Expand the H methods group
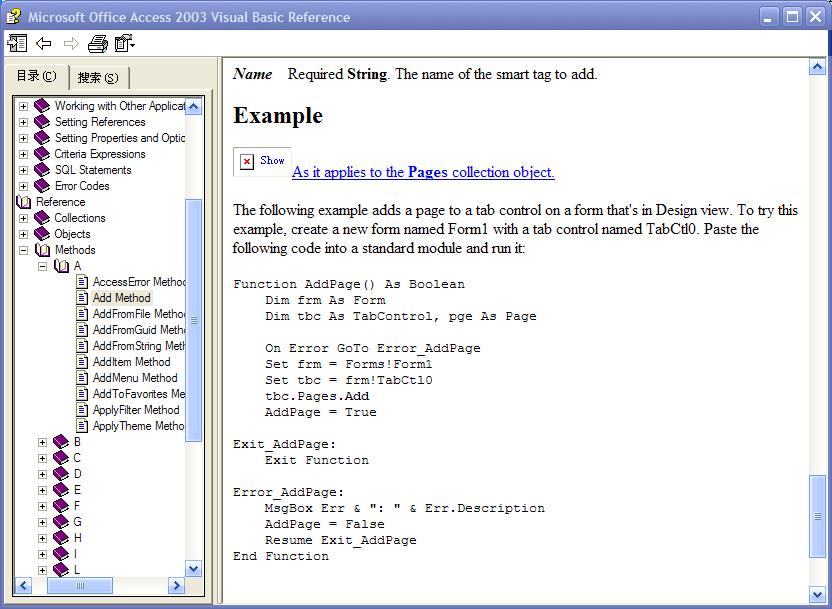 [x=42, y=538]
